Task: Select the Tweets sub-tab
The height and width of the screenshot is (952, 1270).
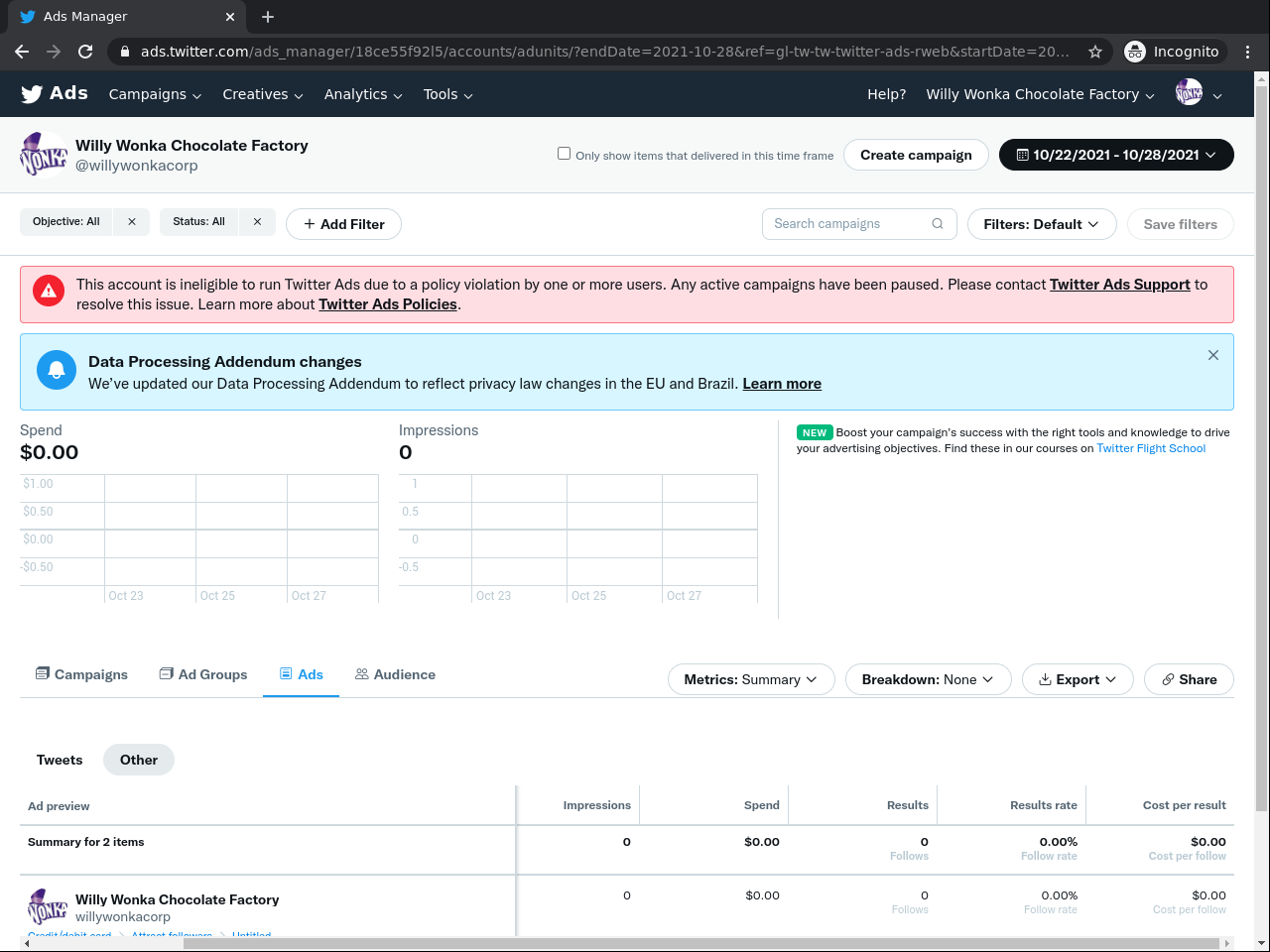Action: point(60,760)
